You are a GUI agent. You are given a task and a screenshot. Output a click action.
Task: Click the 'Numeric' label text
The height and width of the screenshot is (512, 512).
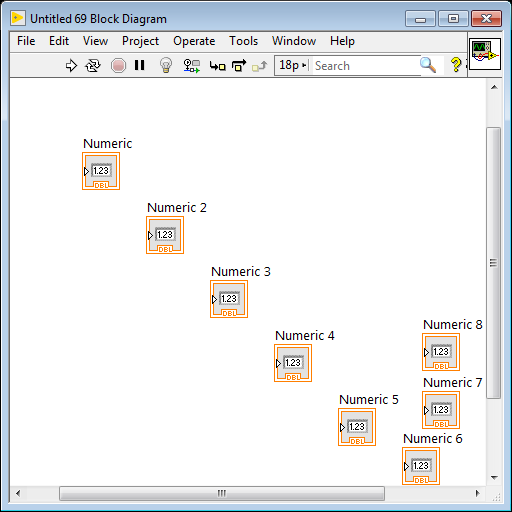tap(107, 144)
